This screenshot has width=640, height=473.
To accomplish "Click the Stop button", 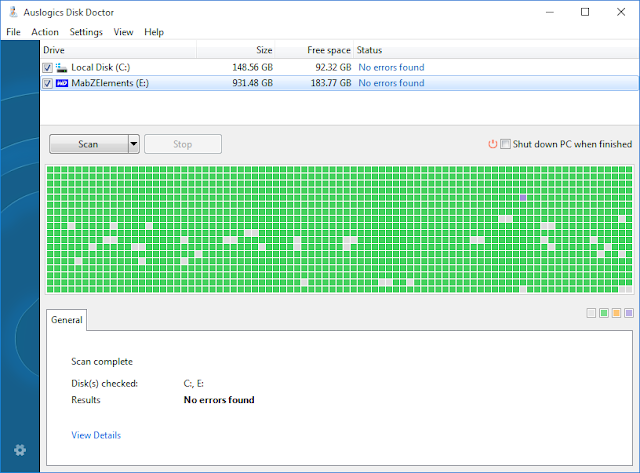I will (x=183, y=144).
